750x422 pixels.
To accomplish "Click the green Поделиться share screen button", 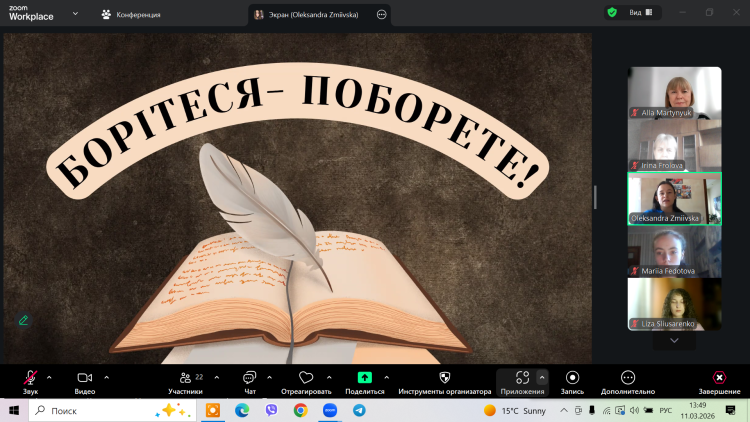I will (x=364, y=382).
